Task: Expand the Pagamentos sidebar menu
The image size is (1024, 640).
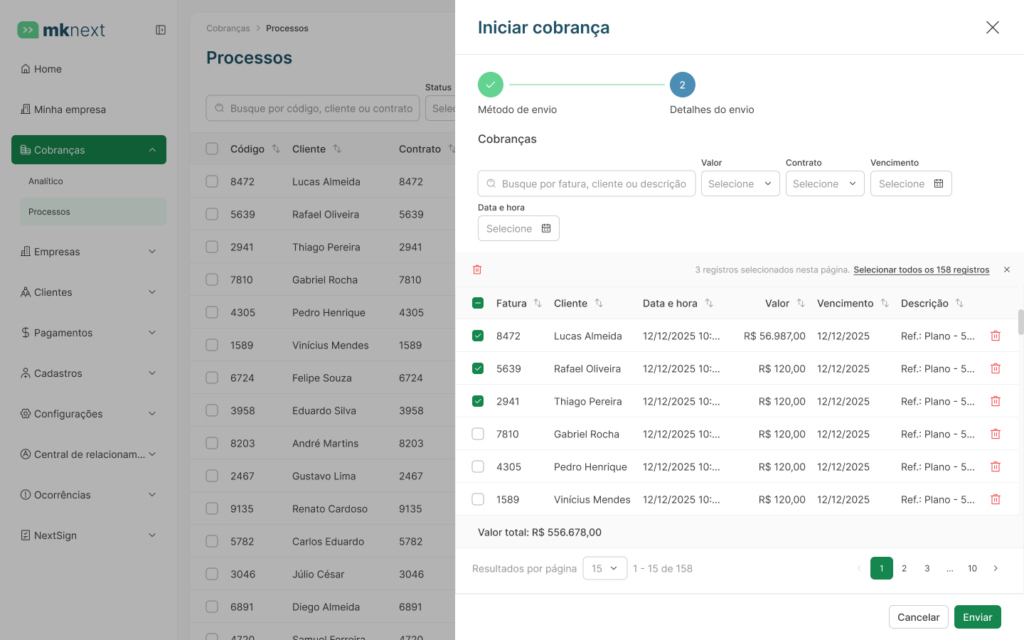Action: 88,332
